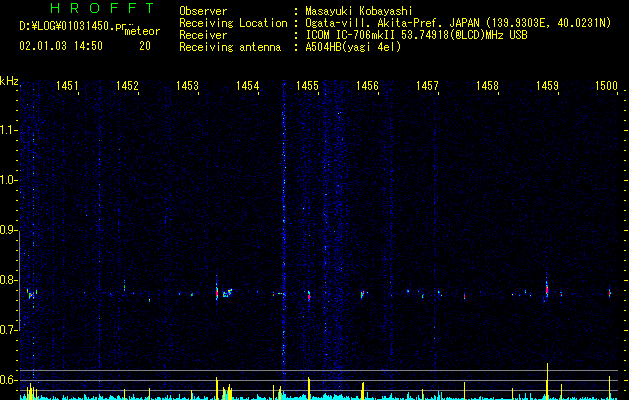
Task: Click observer name Masayuki Kobayashi
Action: click(x=359, y=11)
